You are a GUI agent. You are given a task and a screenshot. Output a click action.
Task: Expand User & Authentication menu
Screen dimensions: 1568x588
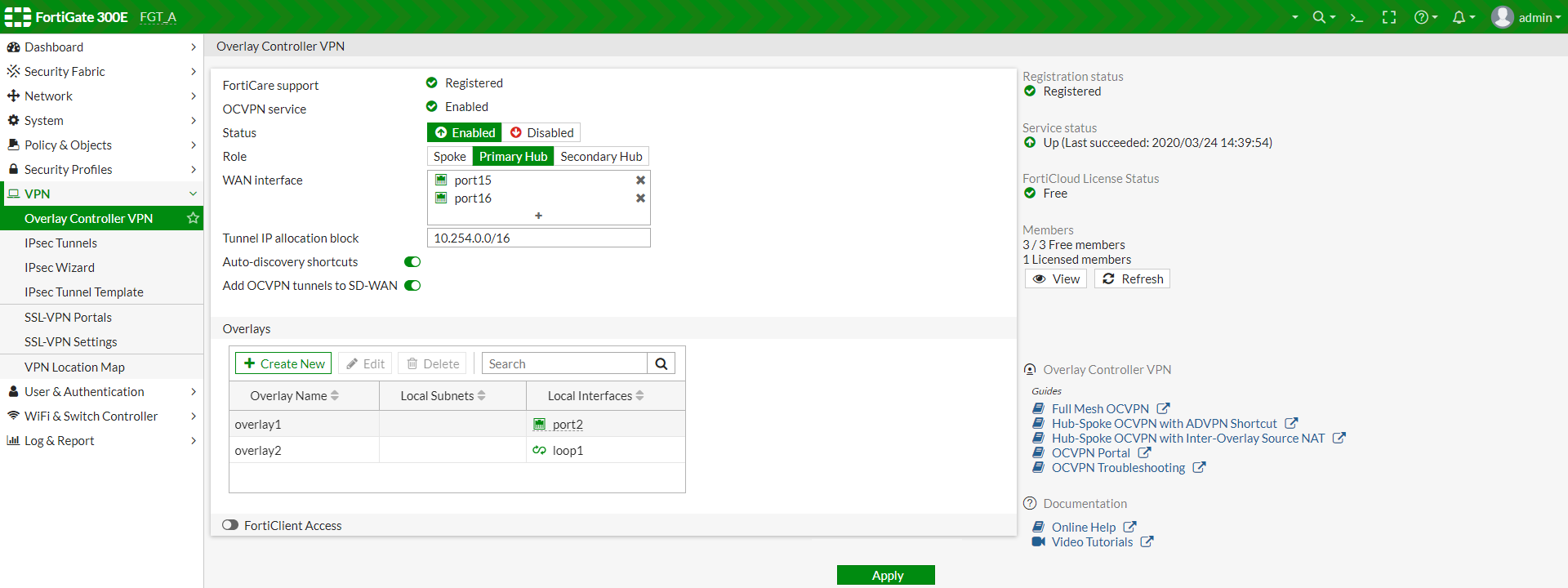[101, 391]
